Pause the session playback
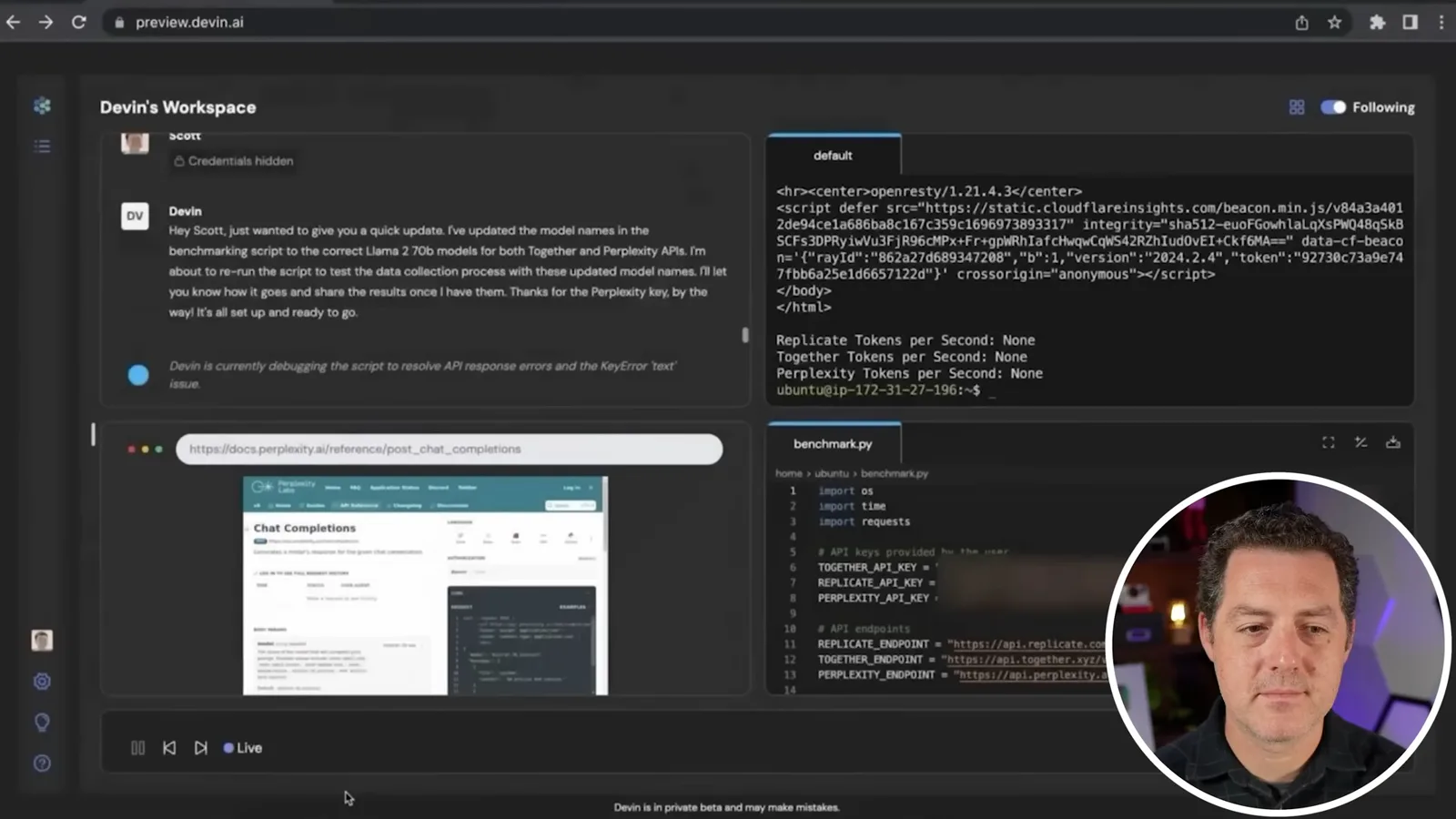1456x819 pixels. click(x=137, y=748)
